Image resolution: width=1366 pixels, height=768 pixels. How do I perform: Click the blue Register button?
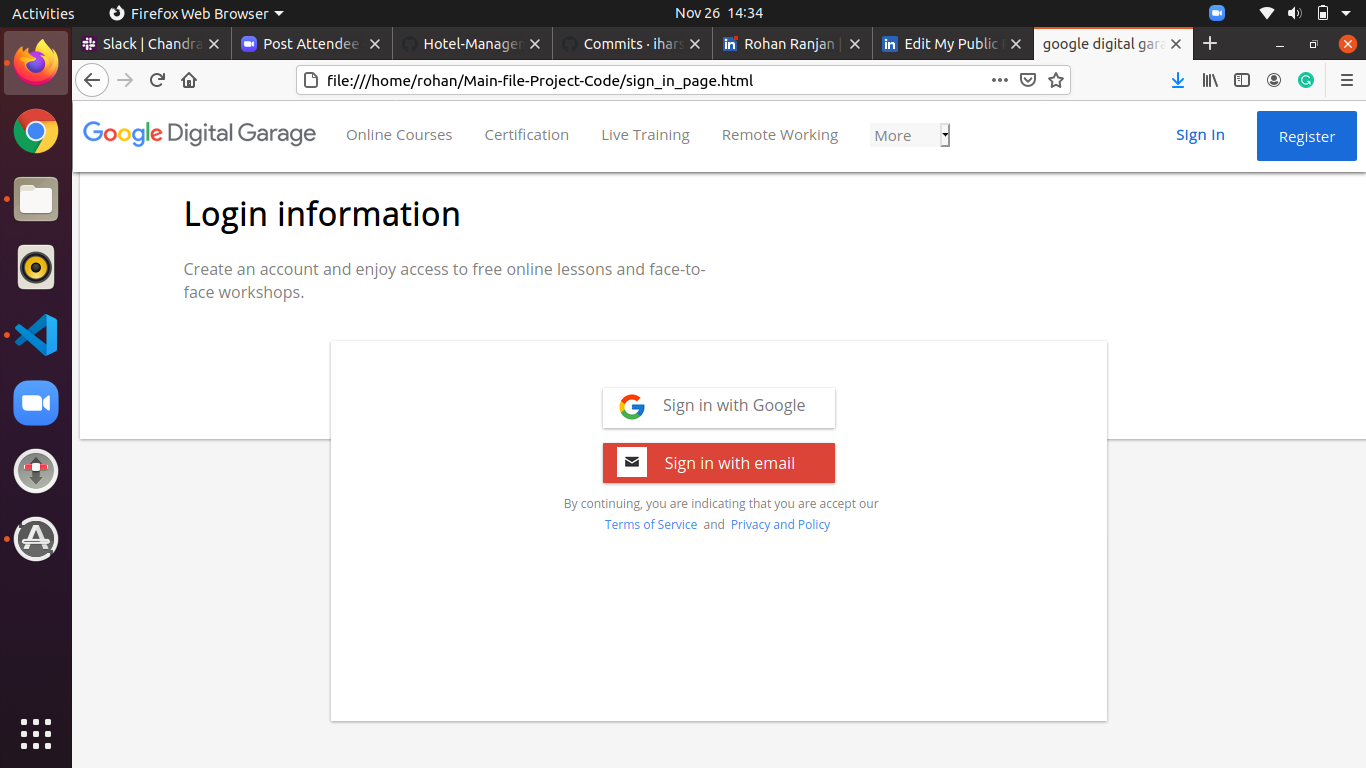click(1307, 136)
